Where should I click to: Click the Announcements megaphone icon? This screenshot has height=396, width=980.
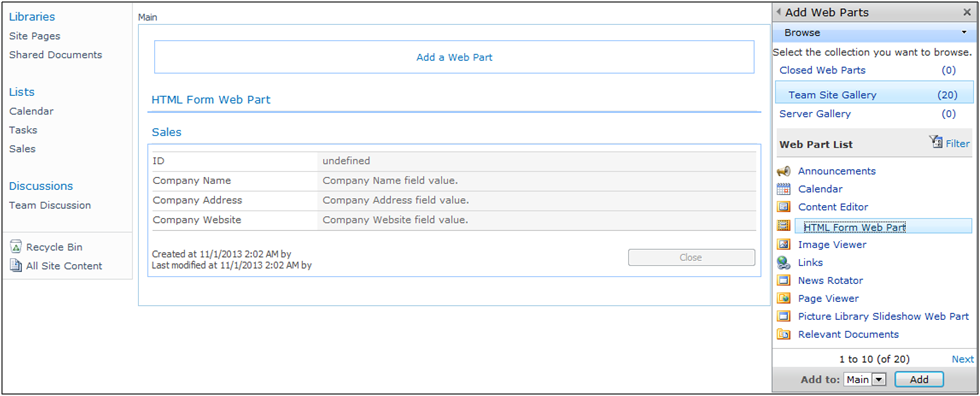point(783,171)
